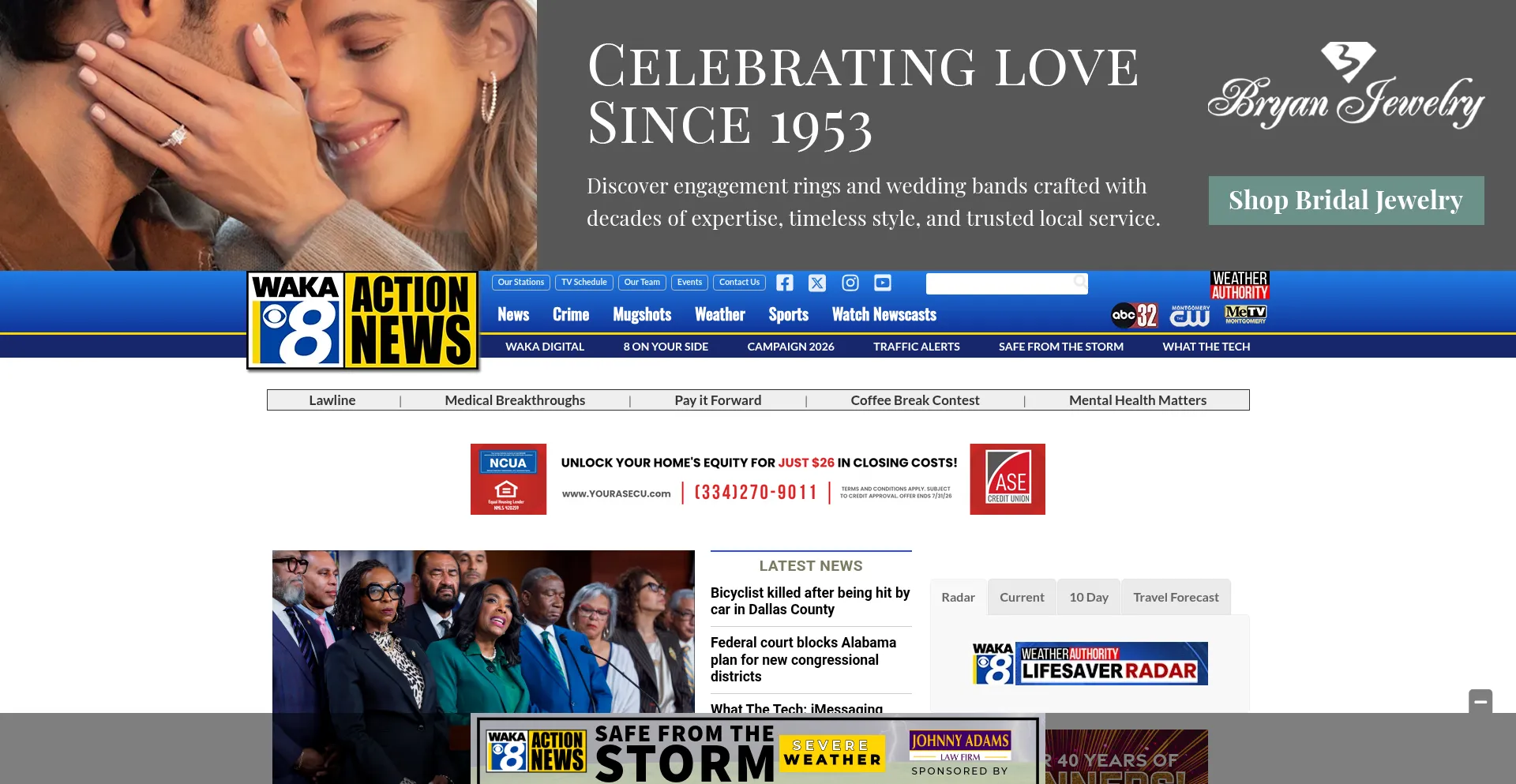
Task: Click the Johnny Adams Law Firm sponsor logo
Action: tap(960, 745)
